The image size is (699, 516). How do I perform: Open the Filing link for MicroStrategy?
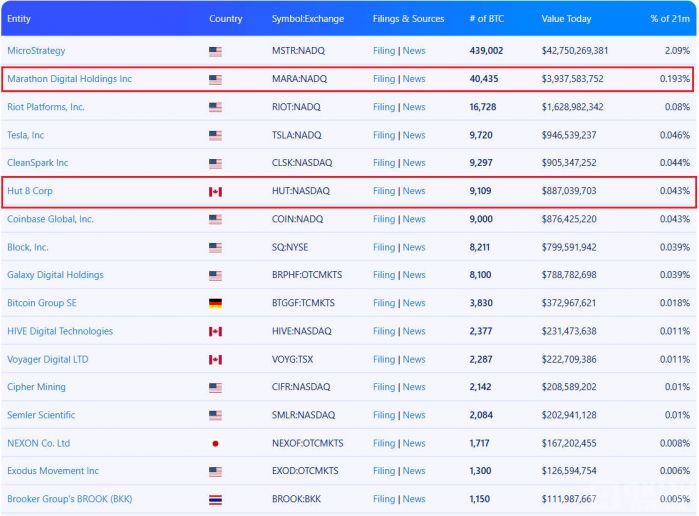click(x=384, y=51)
